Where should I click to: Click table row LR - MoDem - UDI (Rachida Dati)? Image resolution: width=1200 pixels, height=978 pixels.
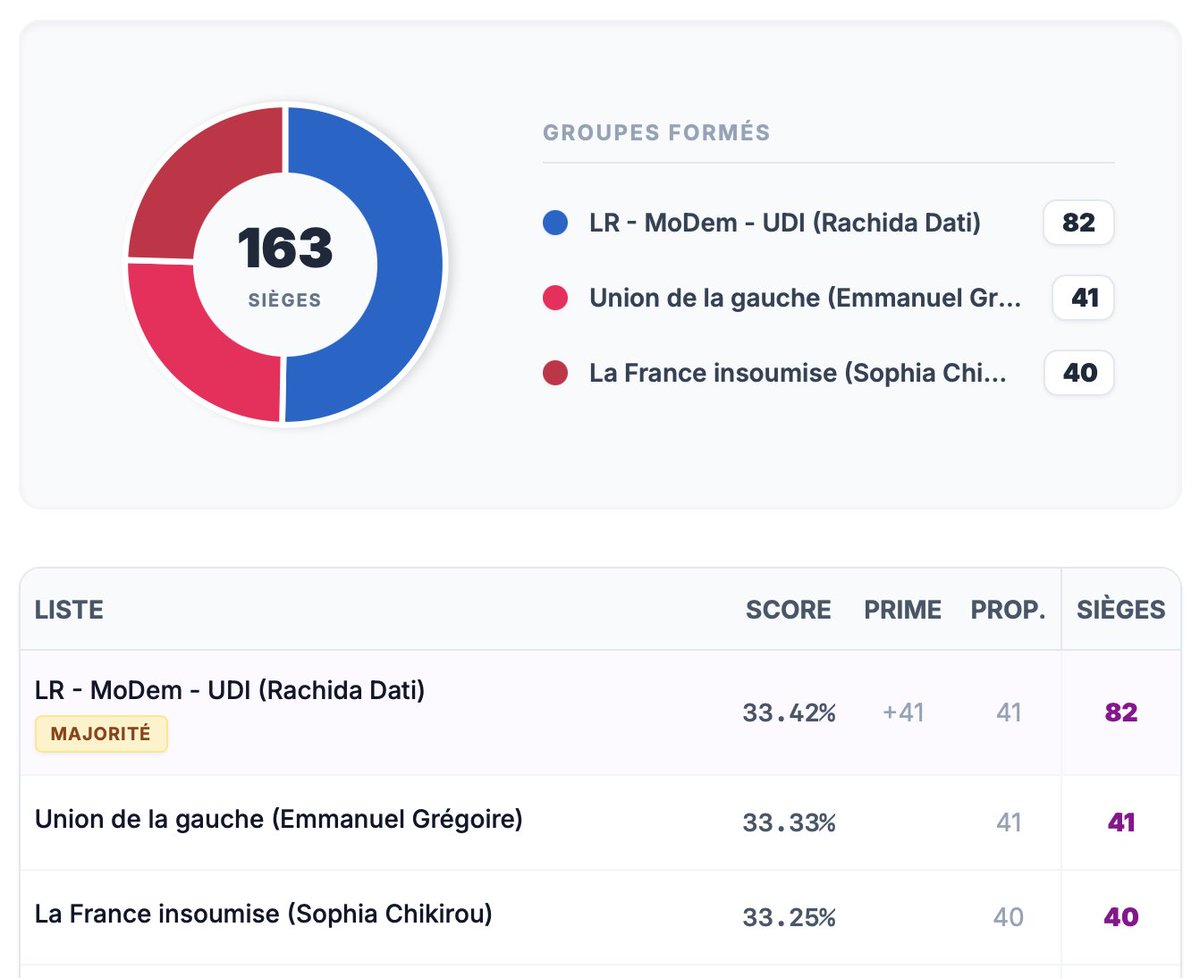[x=600, y=713]
